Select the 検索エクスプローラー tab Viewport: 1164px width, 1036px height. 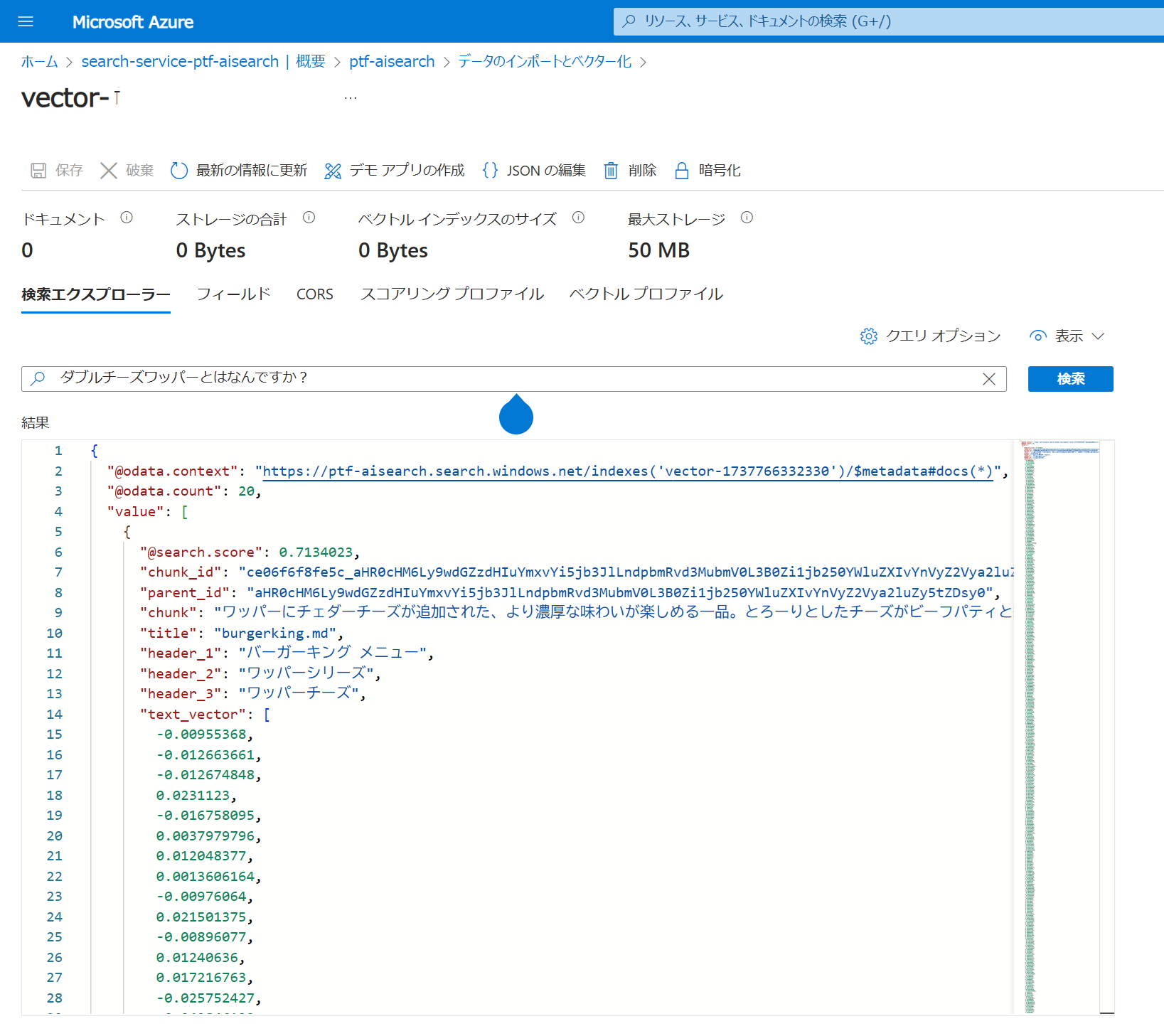[96, 294]
